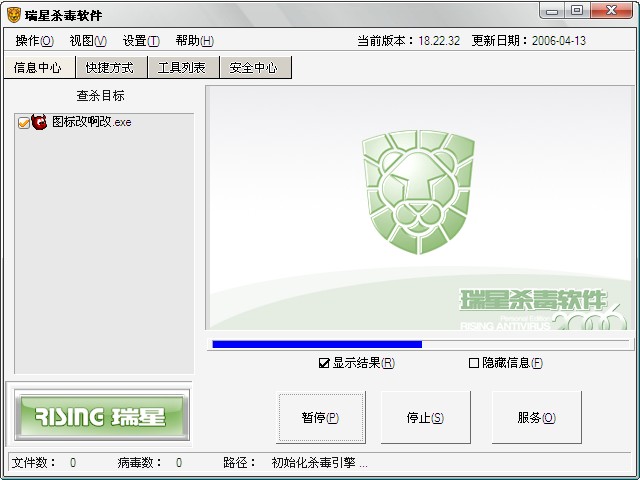Select the 图标改啊改.exe file name
640x480 pixels.
coord(92,122)
